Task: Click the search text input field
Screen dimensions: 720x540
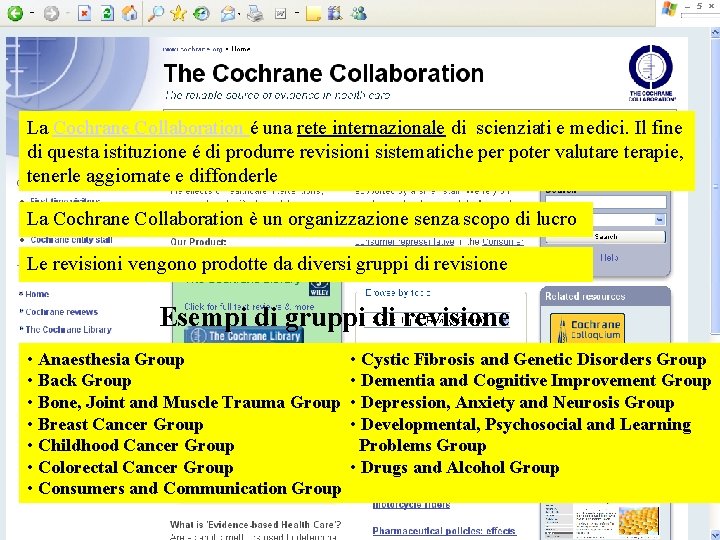Action: tap(606, 202)
